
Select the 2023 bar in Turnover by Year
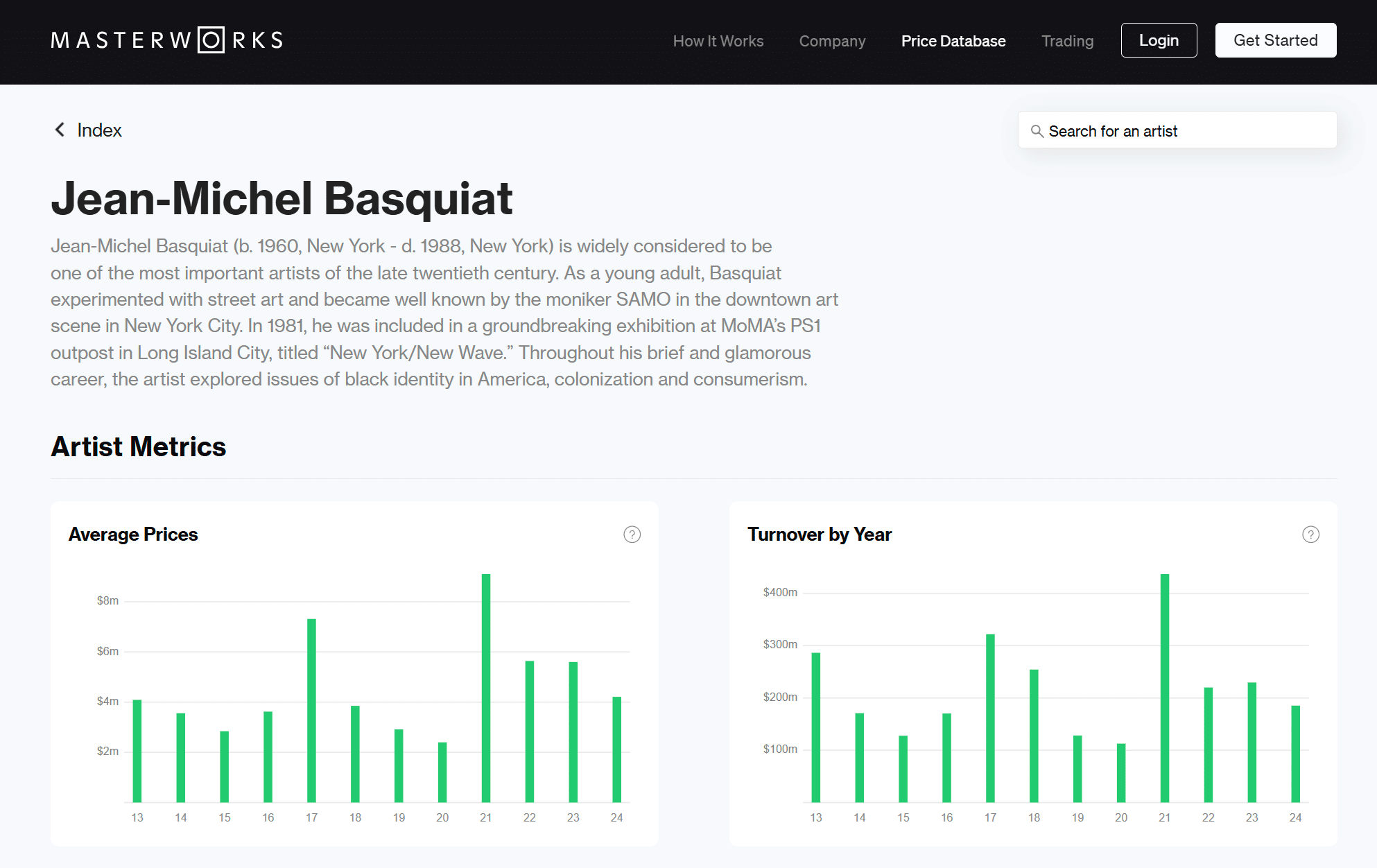coord(1252,743)
